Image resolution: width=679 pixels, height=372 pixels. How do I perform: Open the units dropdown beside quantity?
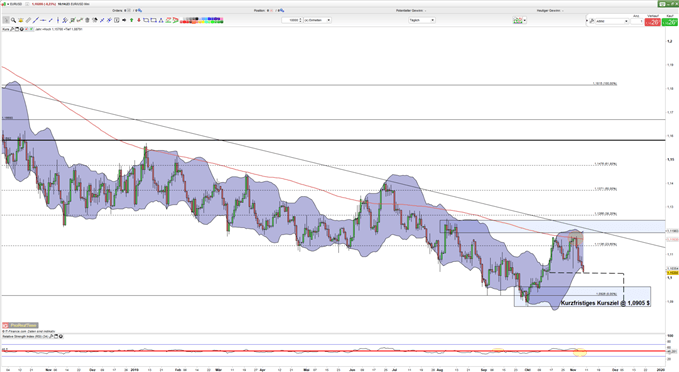tap(317, 20)
